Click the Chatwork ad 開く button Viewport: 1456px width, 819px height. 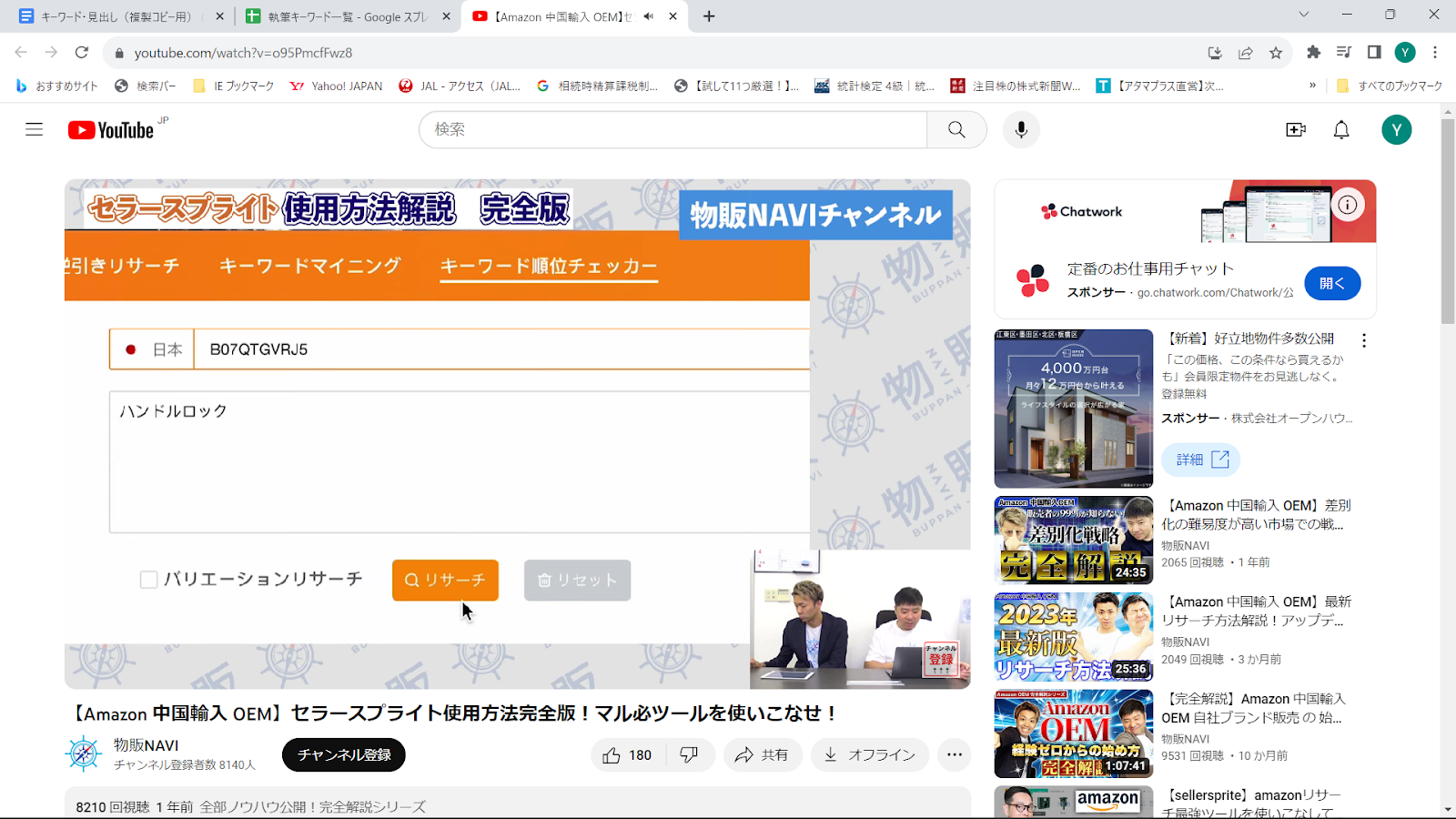click(1332, 283)
